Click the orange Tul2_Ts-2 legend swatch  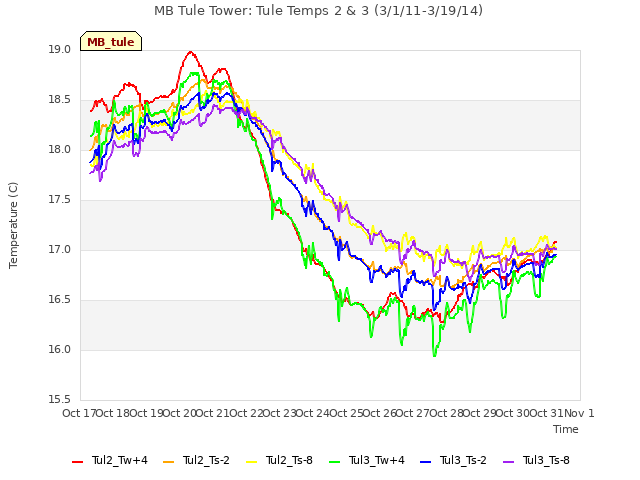169,462
